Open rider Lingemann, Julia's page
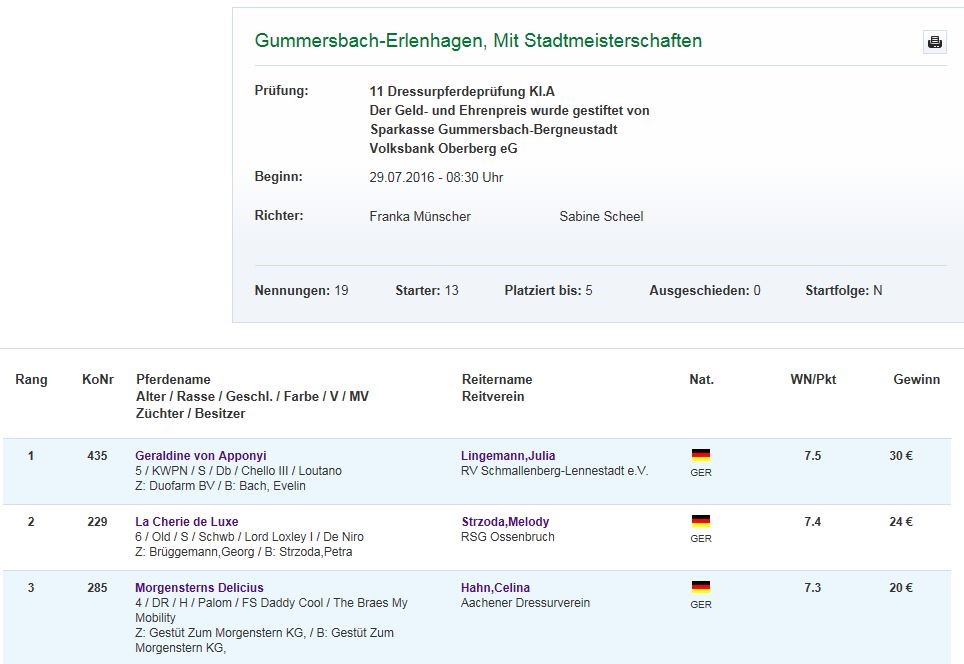The width and height of the screenshot is (964, 664). (x=507, y=456)
